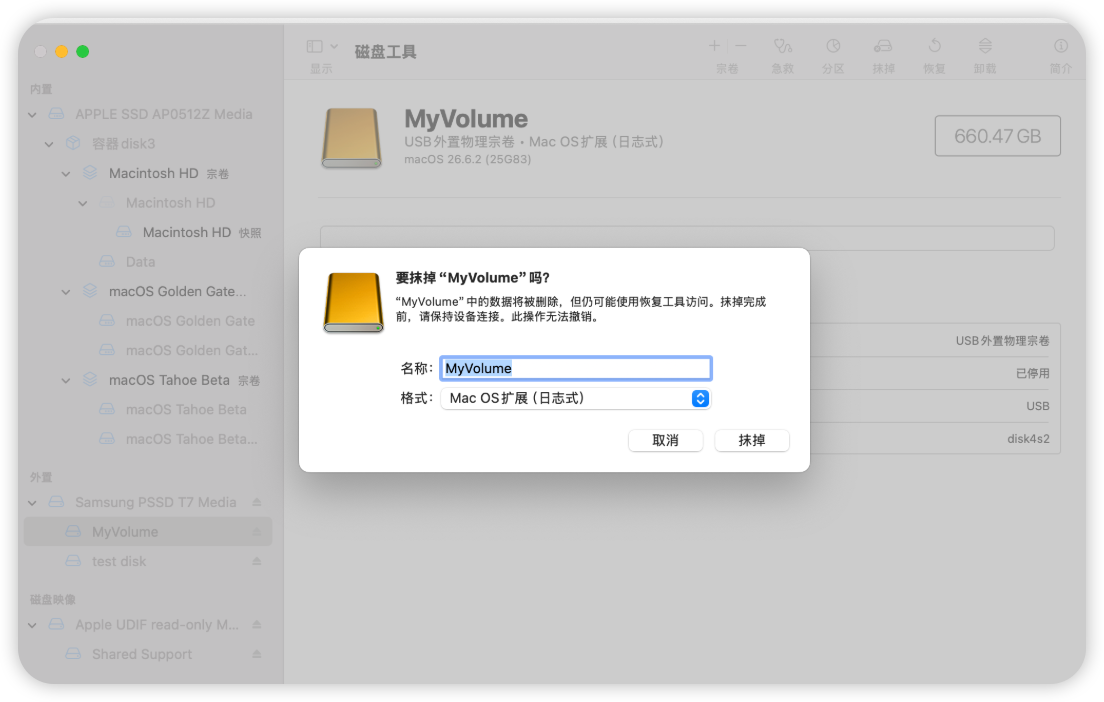Collapse Macintosh HD 宗卷 group
The image size is (1104, 702).
point(66,173)
